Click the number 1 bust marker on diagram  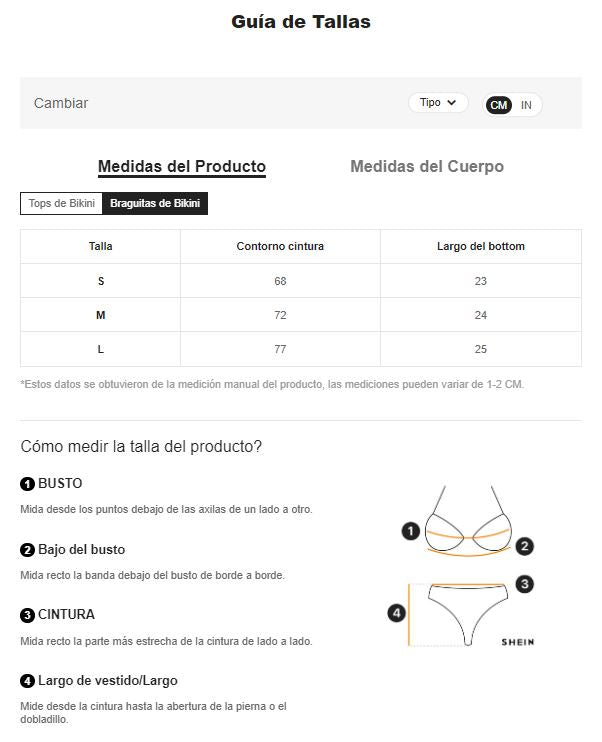pyautogui.click(x=410, y=531)
